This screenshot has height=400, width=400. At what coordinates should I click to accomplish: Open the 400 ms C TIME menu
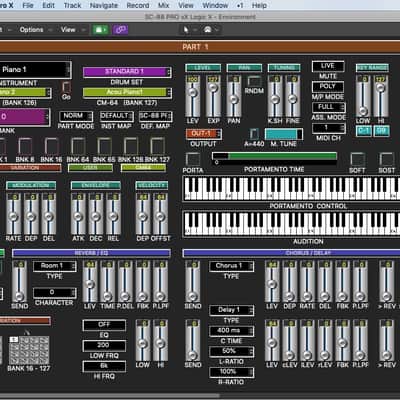231,331
